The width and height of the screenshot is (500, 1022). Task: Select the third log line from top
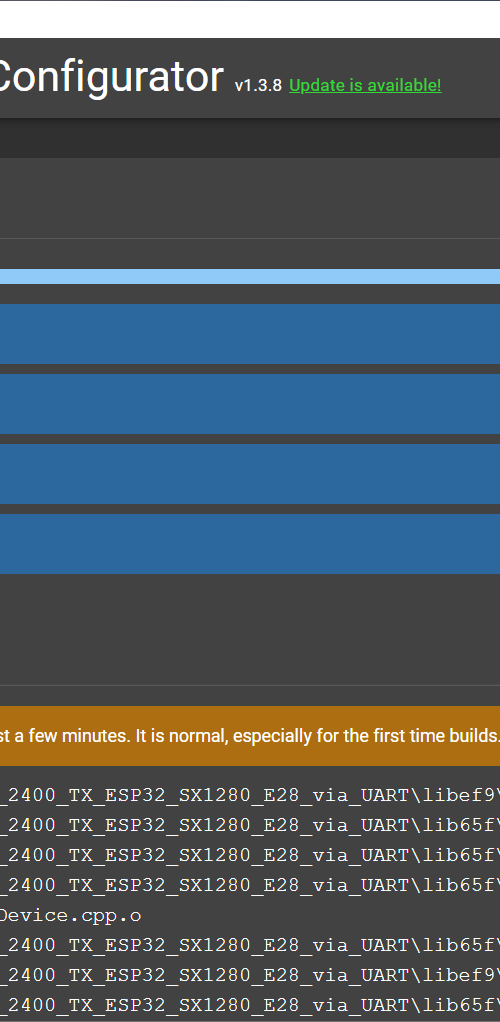(x=250, y=854)
